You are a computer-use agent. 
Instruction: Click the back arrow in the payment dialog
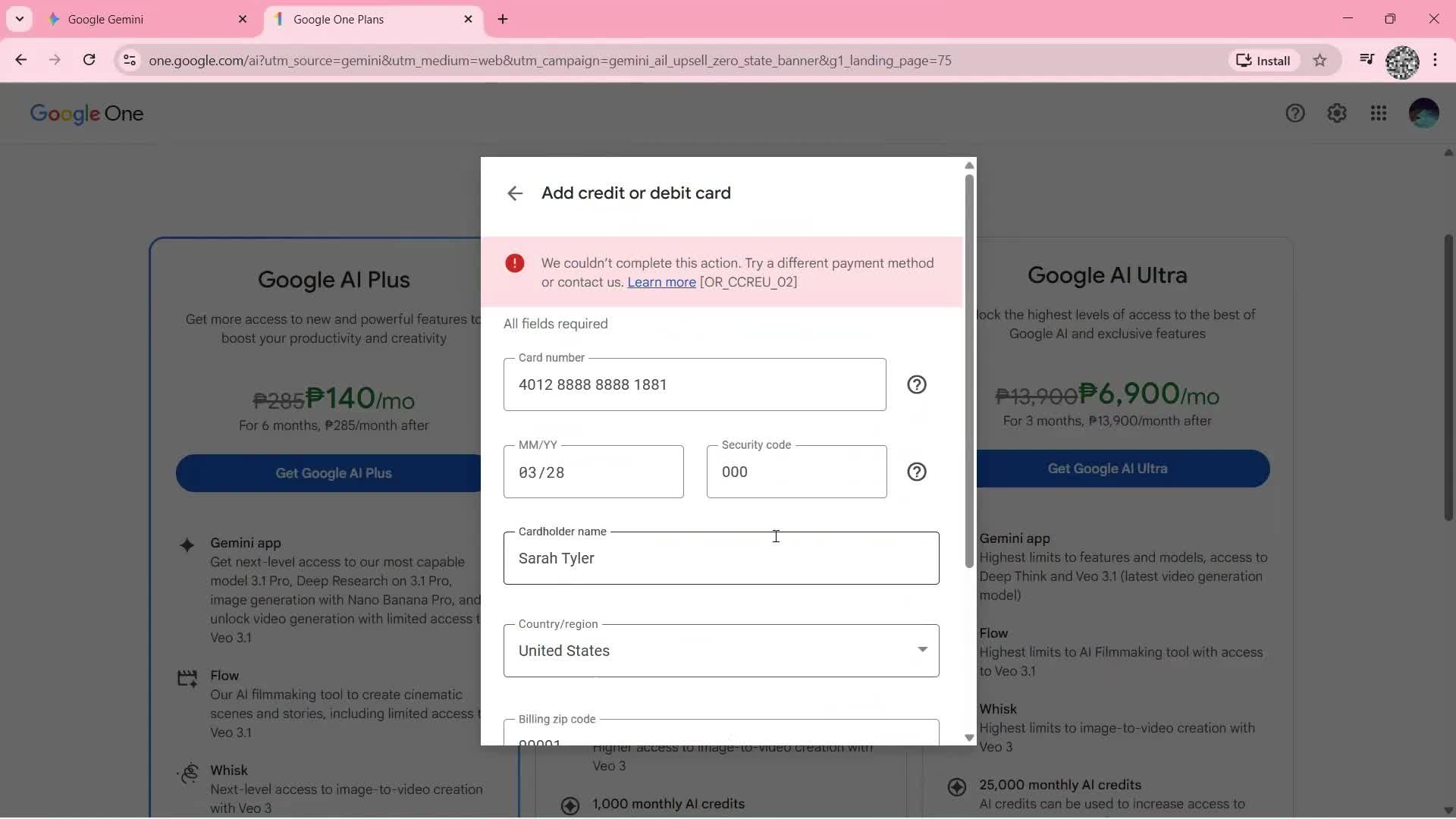516,193
